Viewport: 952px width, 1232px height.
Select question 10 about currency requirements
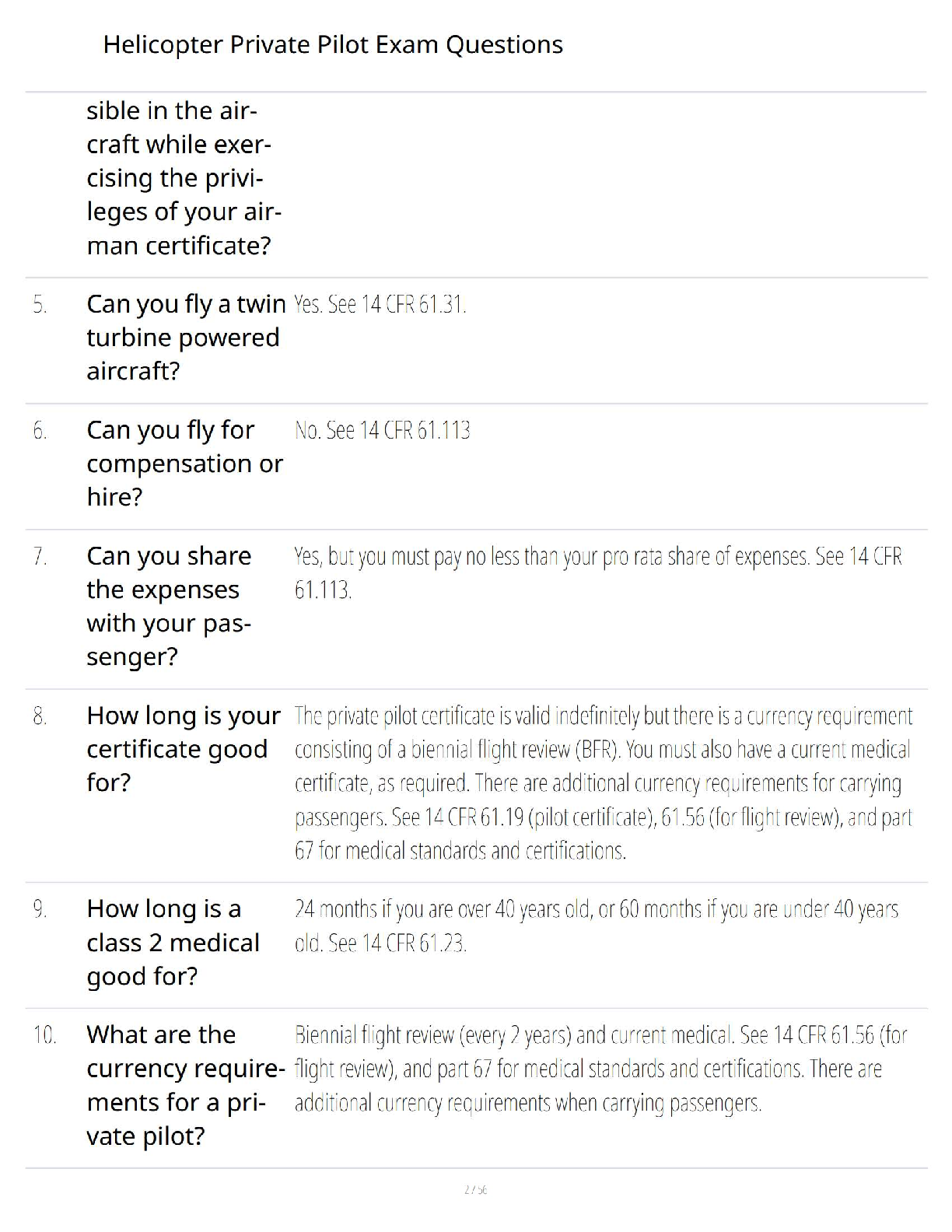pyautogui.click(x=186, y=1086)
